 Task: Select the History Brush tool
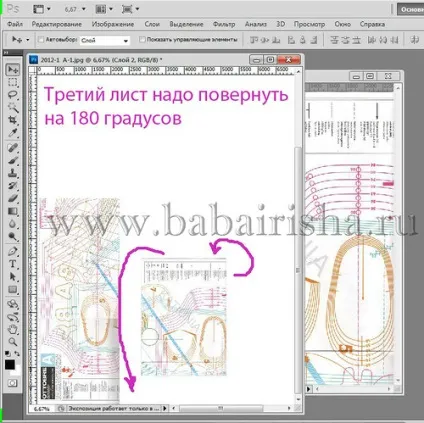tap(13, 186)
